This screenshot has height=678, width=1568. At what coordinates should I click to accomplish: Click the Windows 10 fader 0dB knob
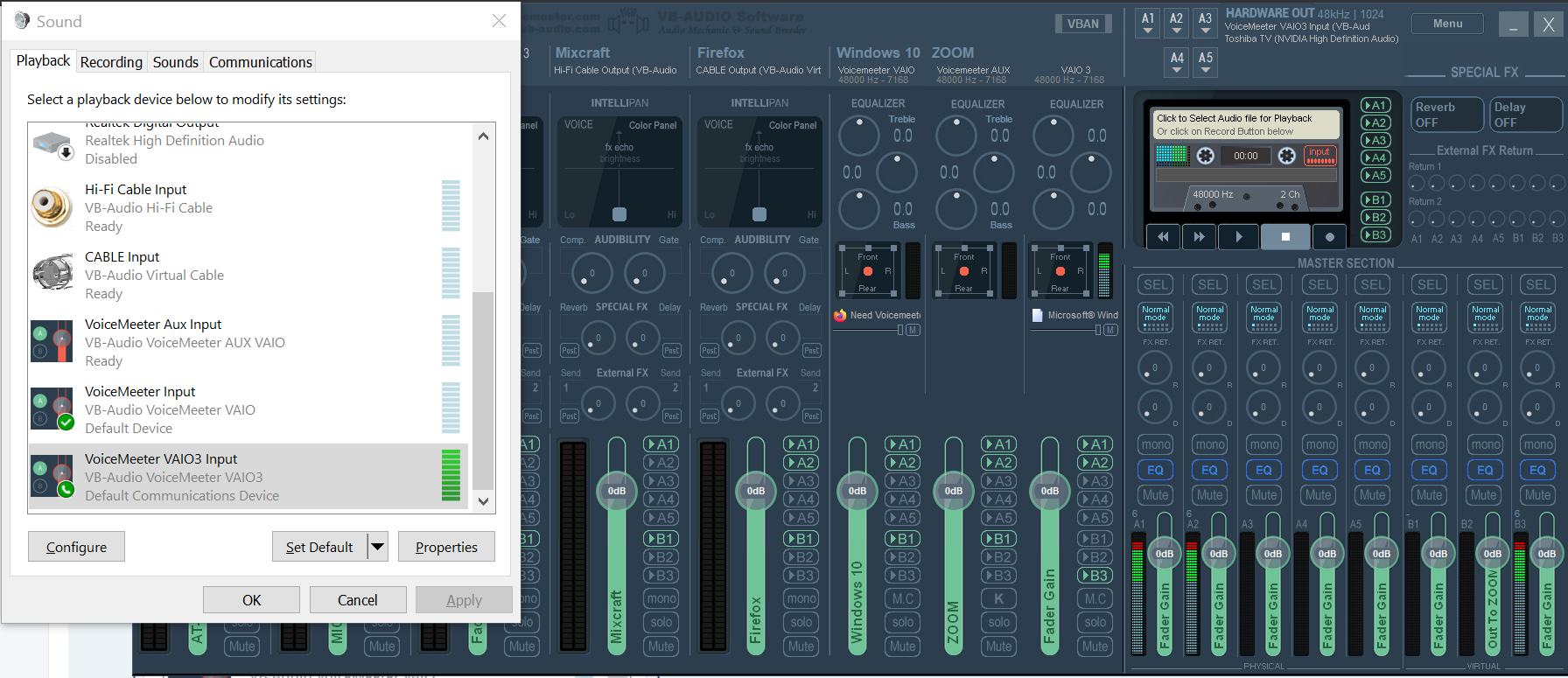857,491
